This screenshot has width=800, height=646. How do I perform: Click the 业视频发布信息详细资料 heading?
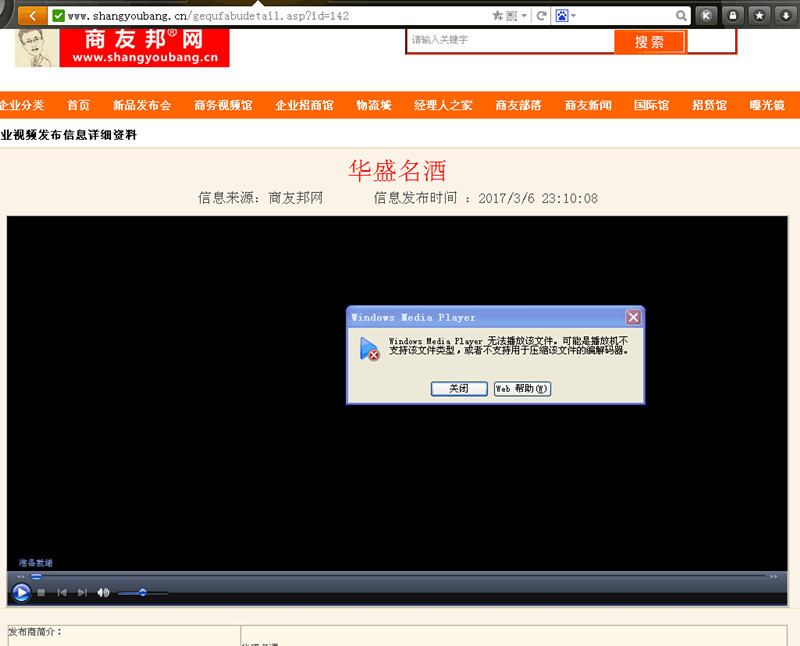(x=68, y=135)
